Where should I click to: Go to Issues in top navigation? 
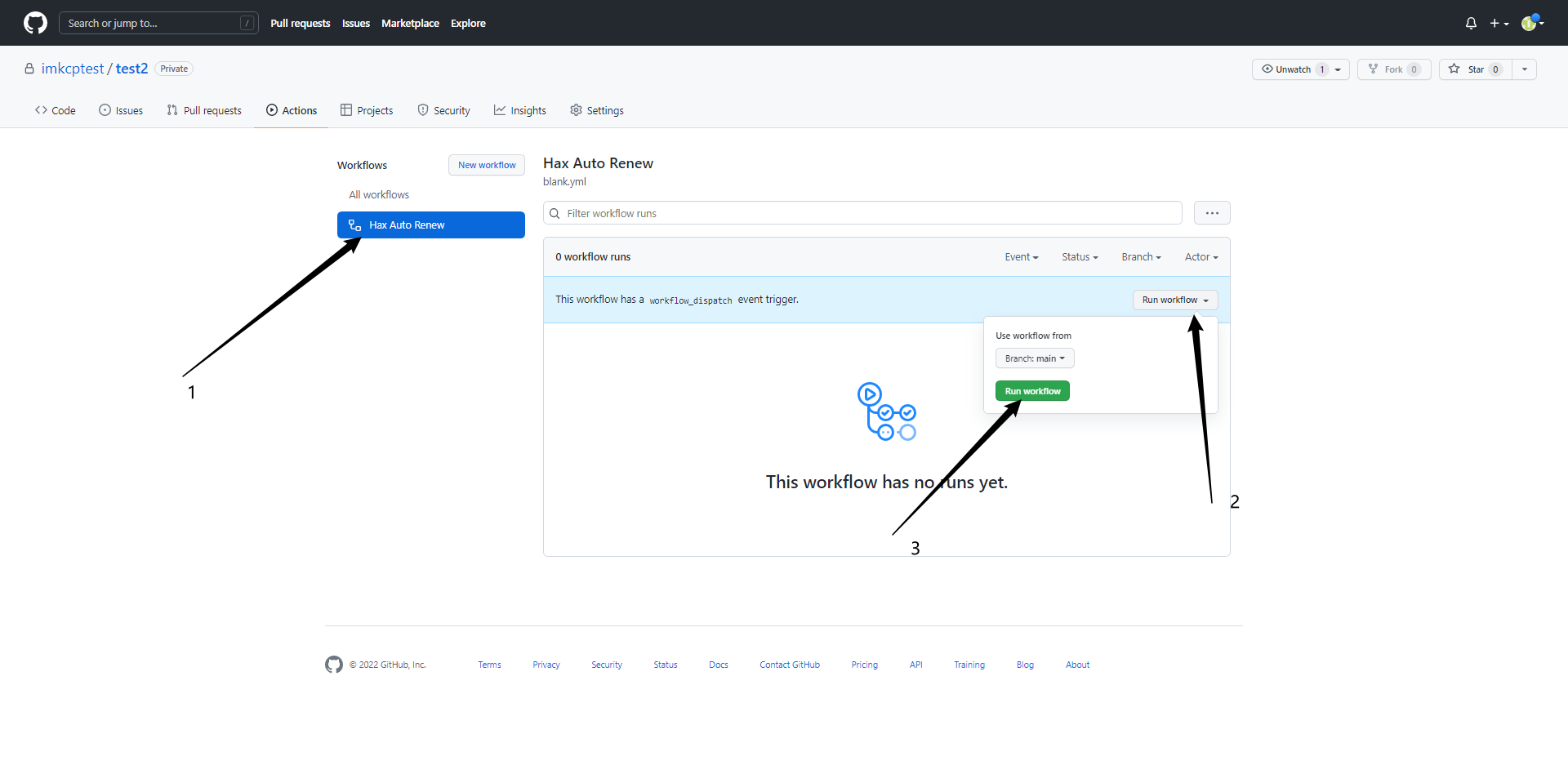click(356, 23)
